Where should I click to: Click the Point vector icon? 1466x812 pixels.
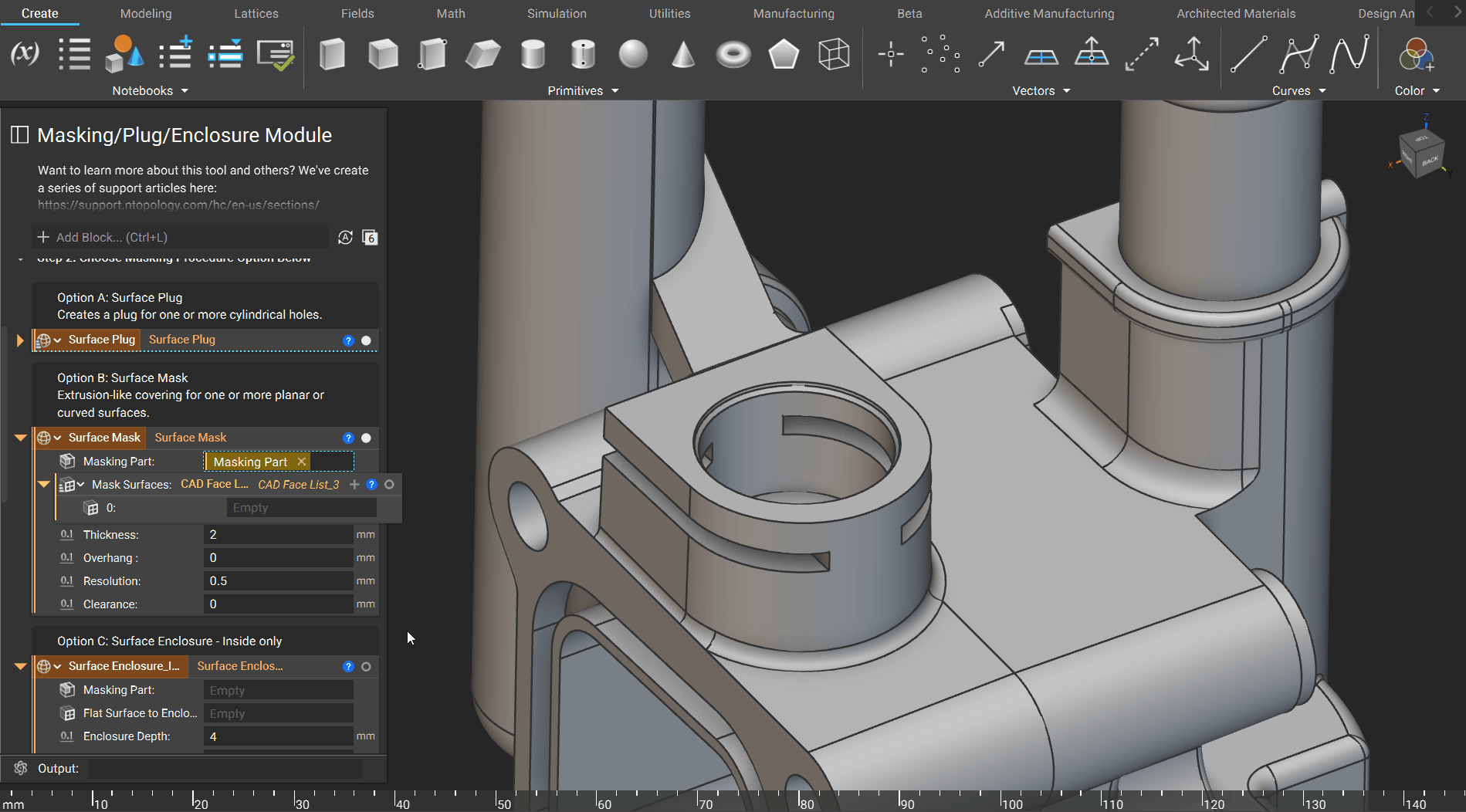pyautogui.click(x=890, y=54)
